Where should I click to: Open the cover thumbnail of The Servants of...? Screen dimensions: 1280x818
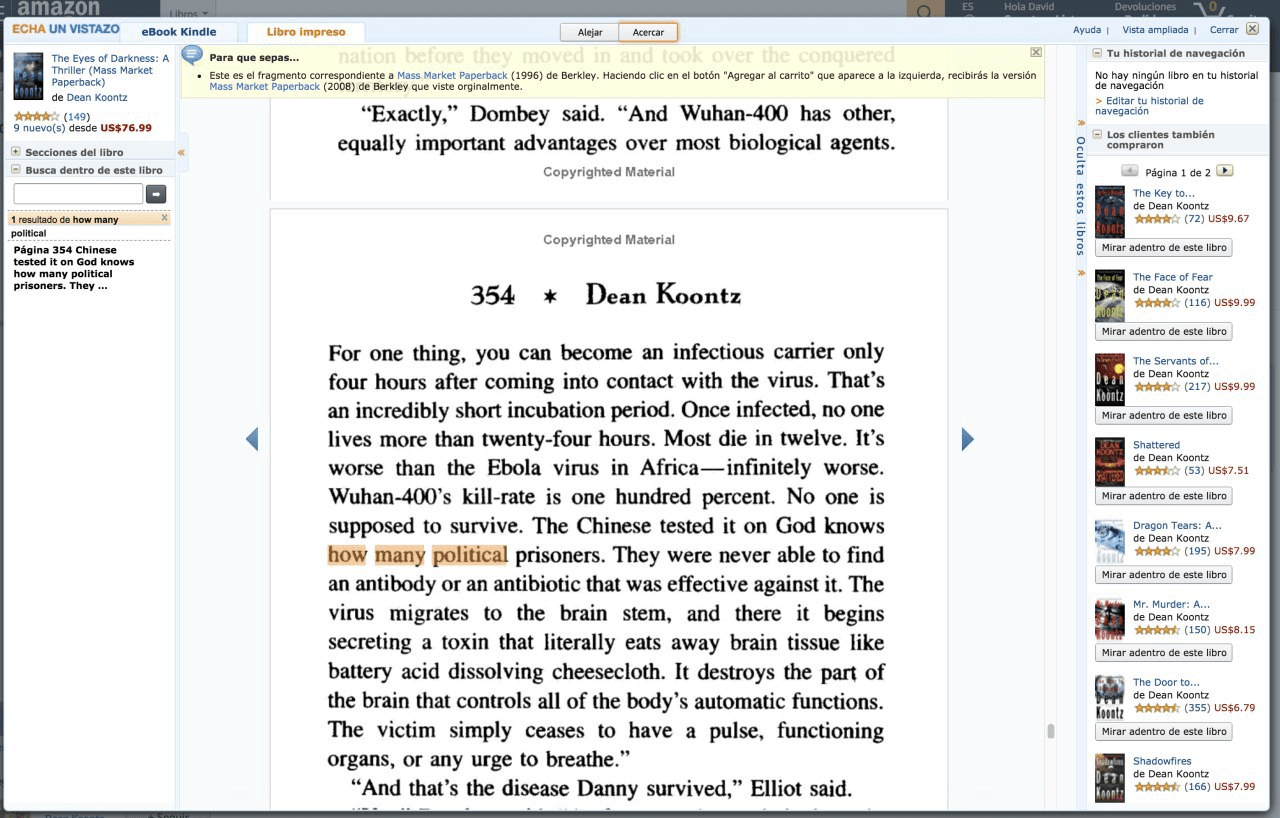click(x=1110, y=379)
